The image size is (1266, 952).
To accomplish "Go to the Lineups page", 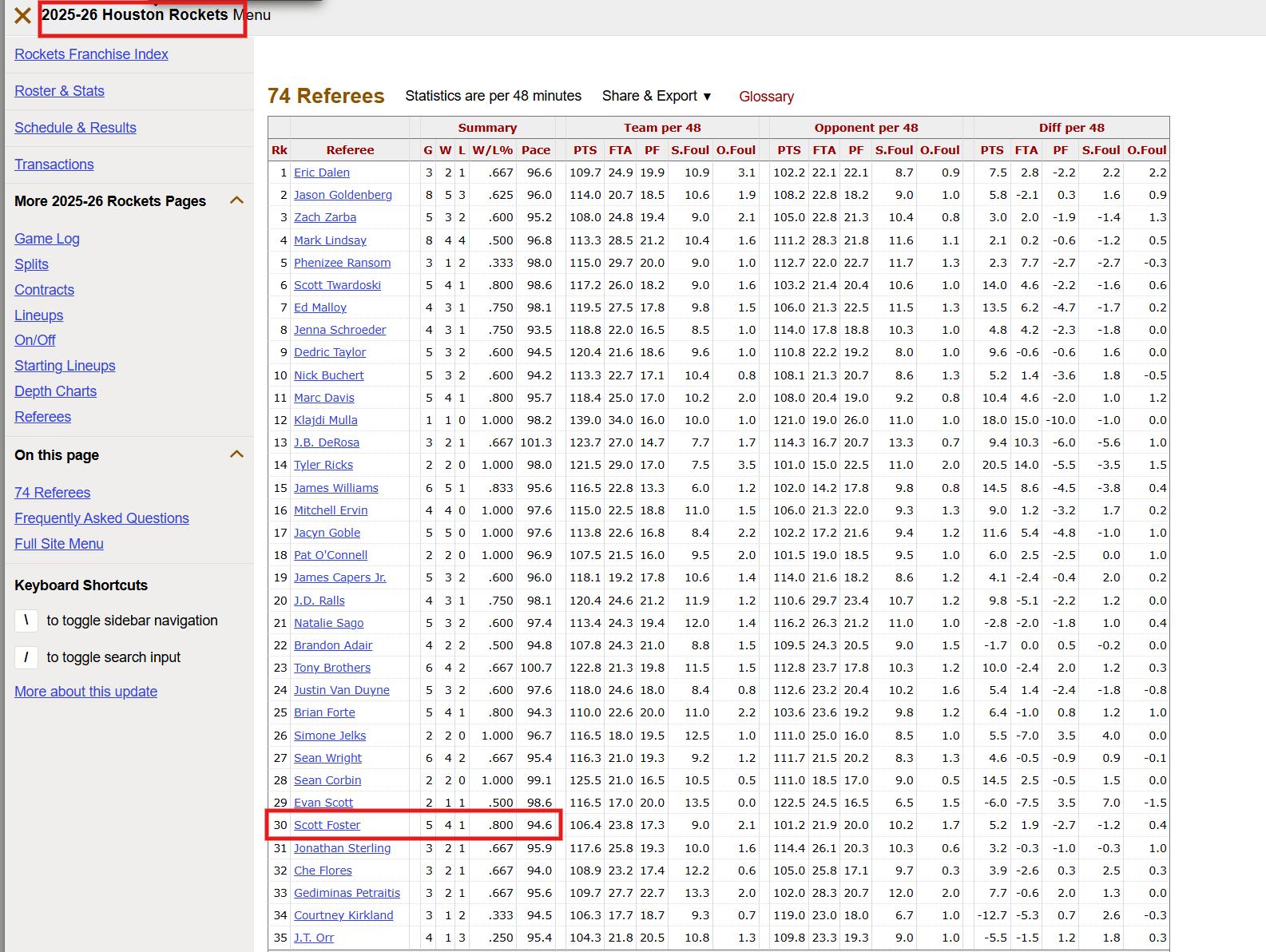I will click(x=38, y=315).
